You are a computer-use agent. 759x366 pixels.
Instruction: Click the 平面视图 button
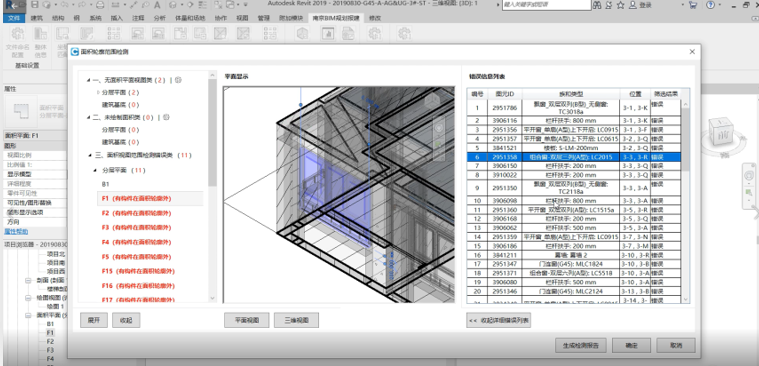tap(246, 320)
